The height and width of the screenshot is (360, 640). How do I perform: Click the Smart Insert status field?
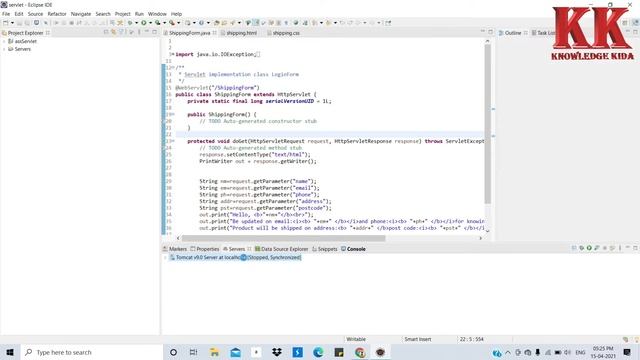418,339
